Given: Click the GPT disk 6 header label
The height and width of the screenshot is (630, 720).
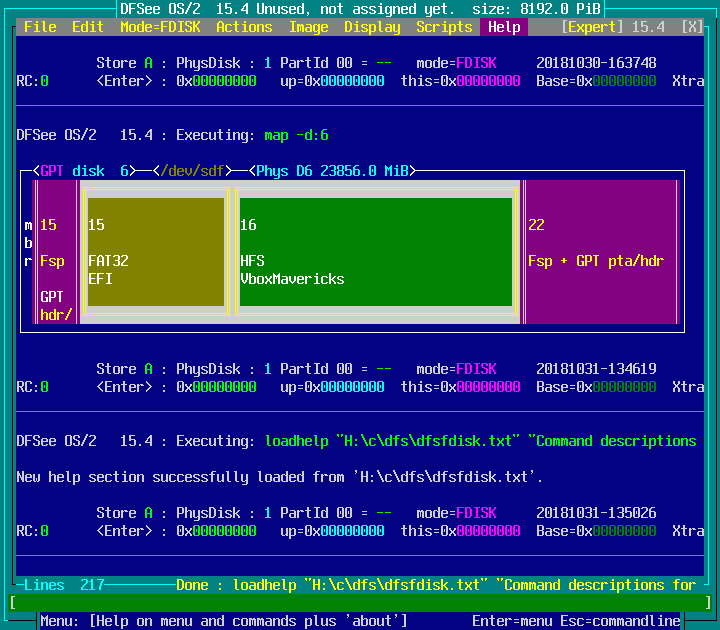Looking at the screenshot, I should click(84, 171).
